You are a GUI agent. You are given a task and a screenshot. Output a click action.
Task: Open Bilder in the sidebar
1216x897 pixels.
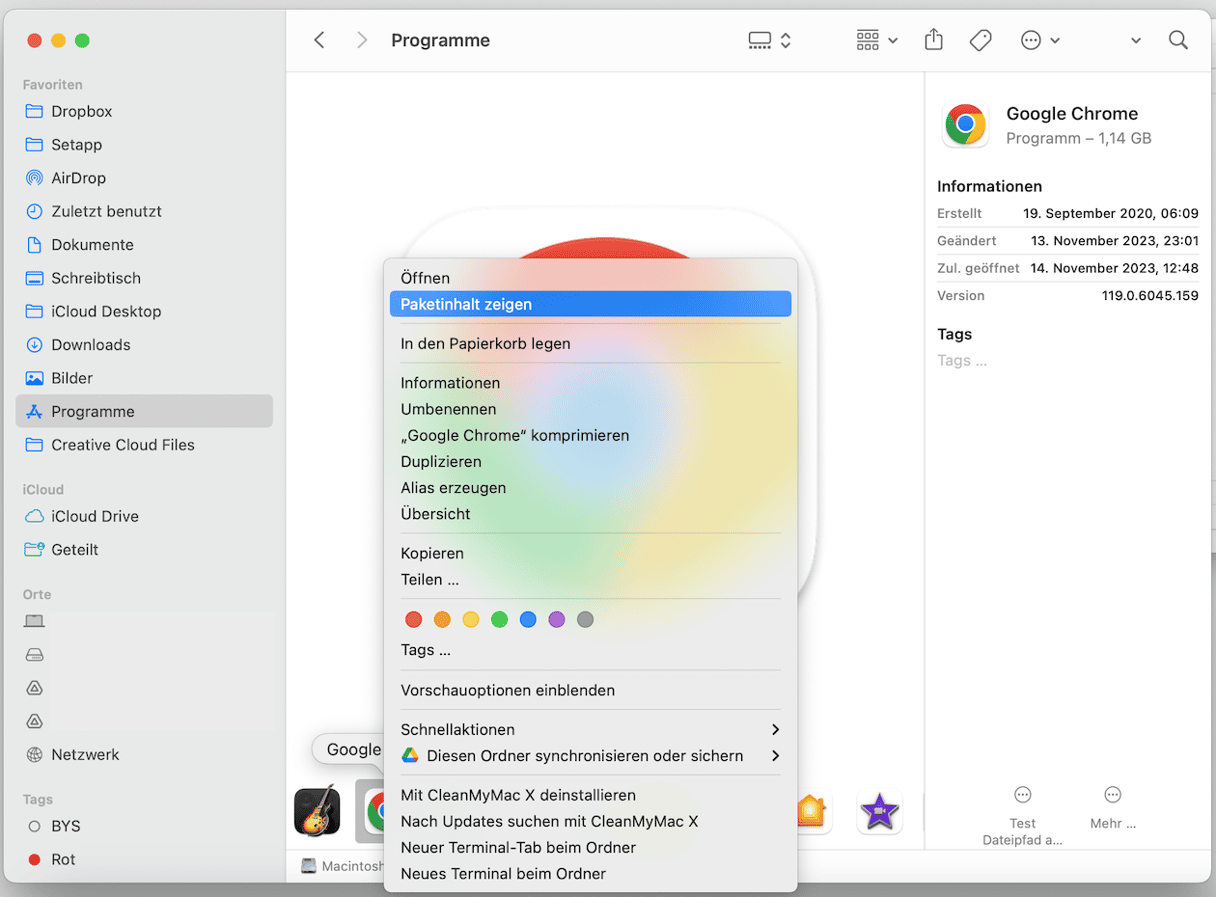(x=144, y=378)
